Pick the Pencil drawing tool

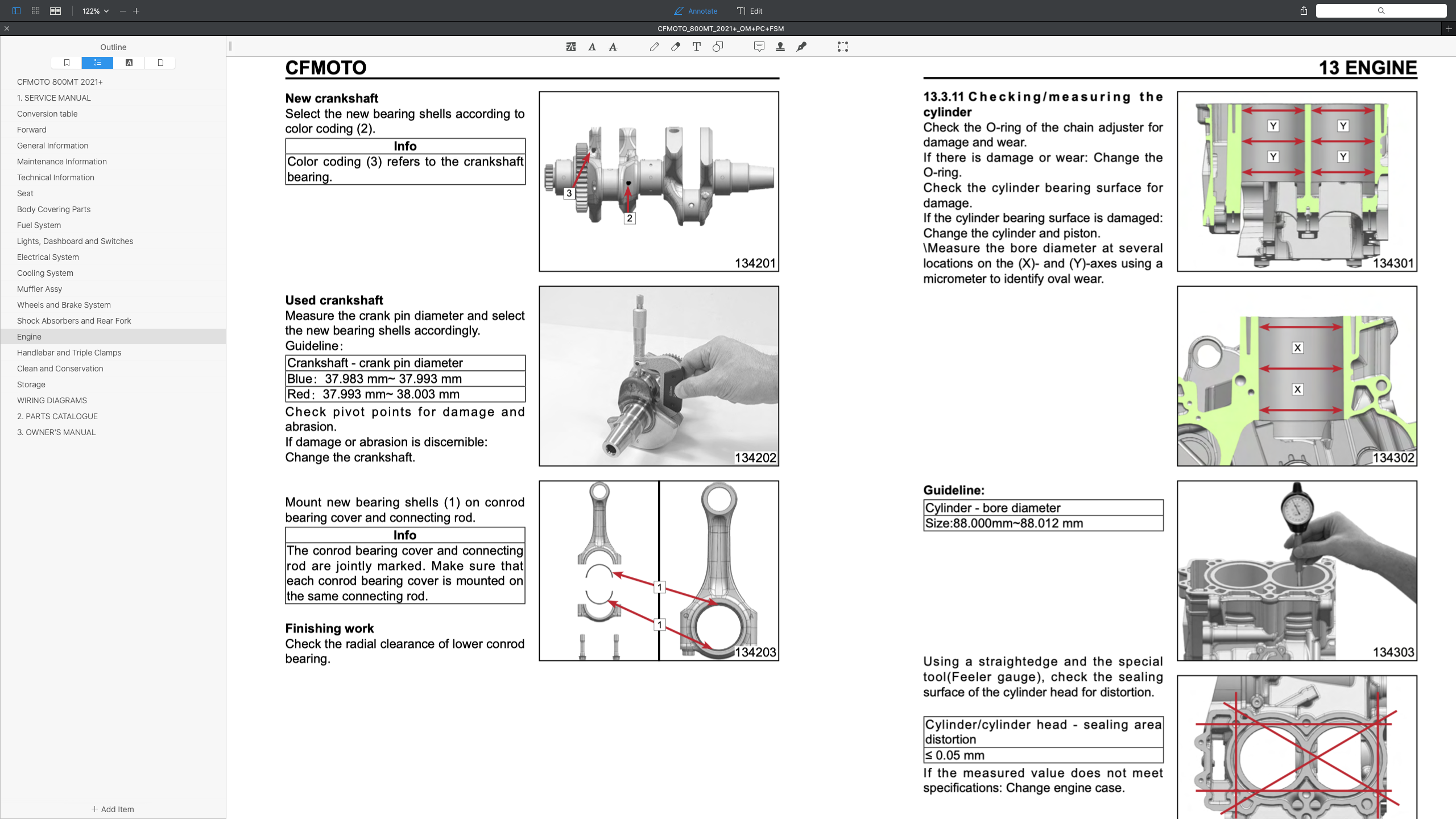pyautogui.click(x=655, y=47)
